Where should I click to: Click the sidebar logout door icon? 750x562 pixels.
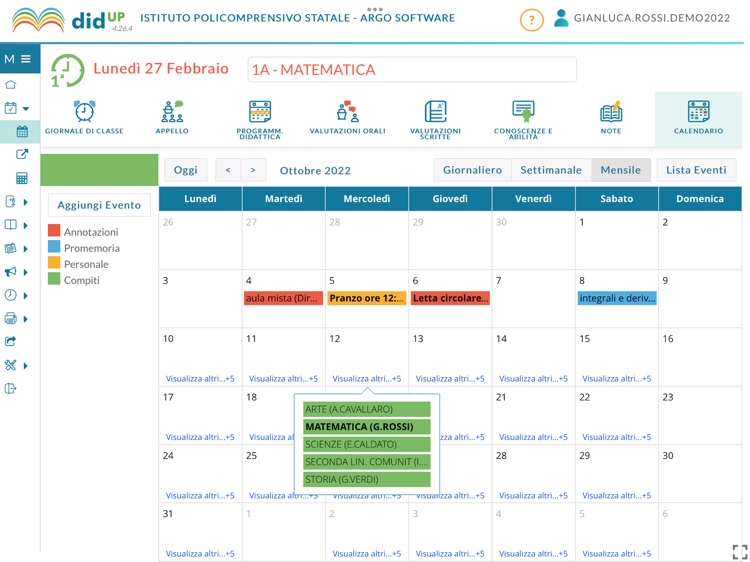coord(11,388)
